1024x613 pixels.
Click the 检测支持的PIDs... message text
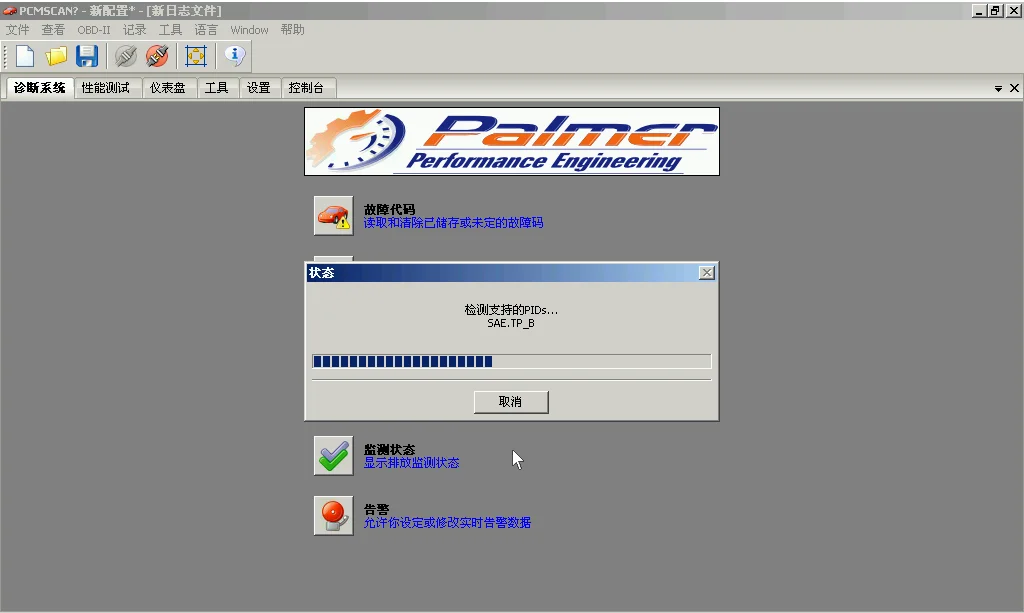coord(511,309)
